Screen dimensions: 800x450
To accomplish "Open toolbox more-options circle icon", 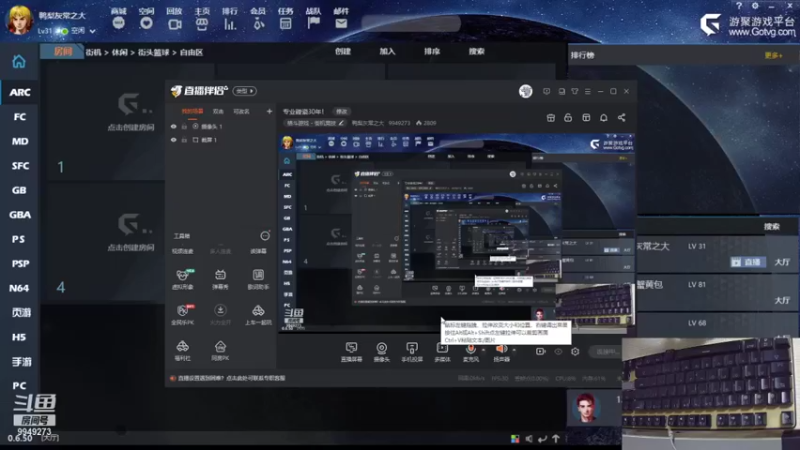I will (x=265, y=236).
